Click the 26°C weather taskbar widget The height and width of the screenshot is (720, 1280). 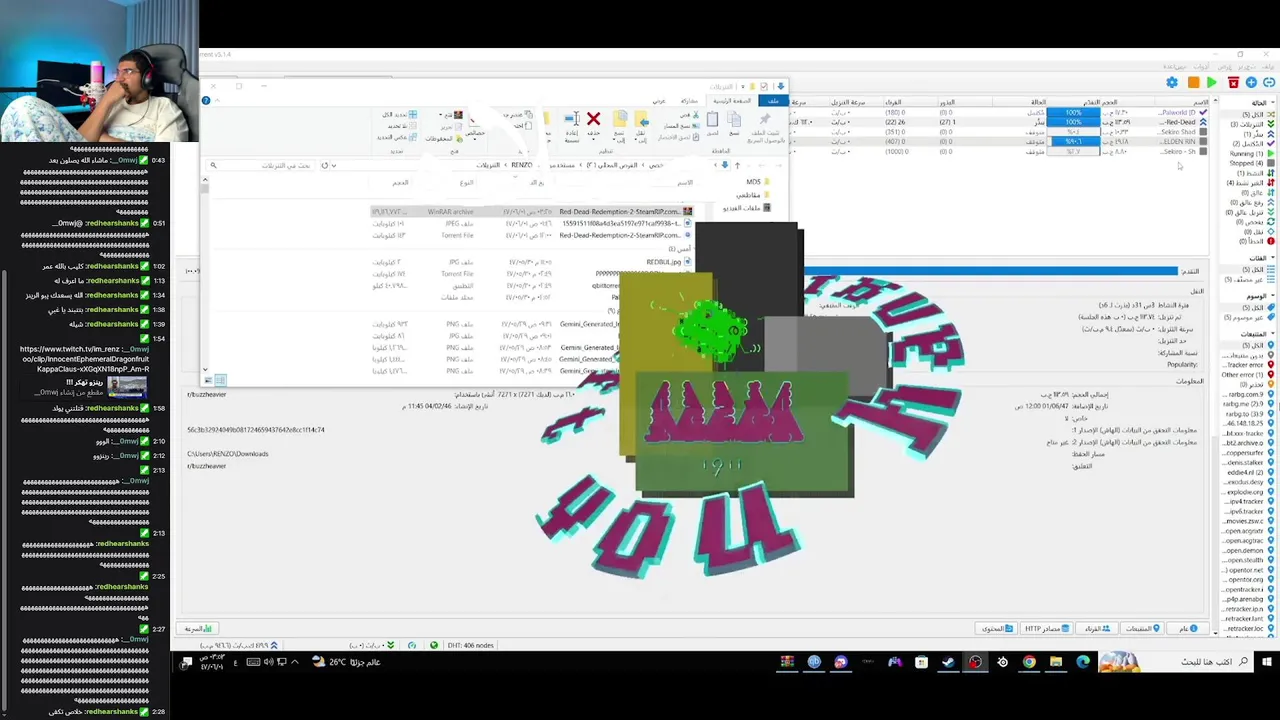point(346,662)
